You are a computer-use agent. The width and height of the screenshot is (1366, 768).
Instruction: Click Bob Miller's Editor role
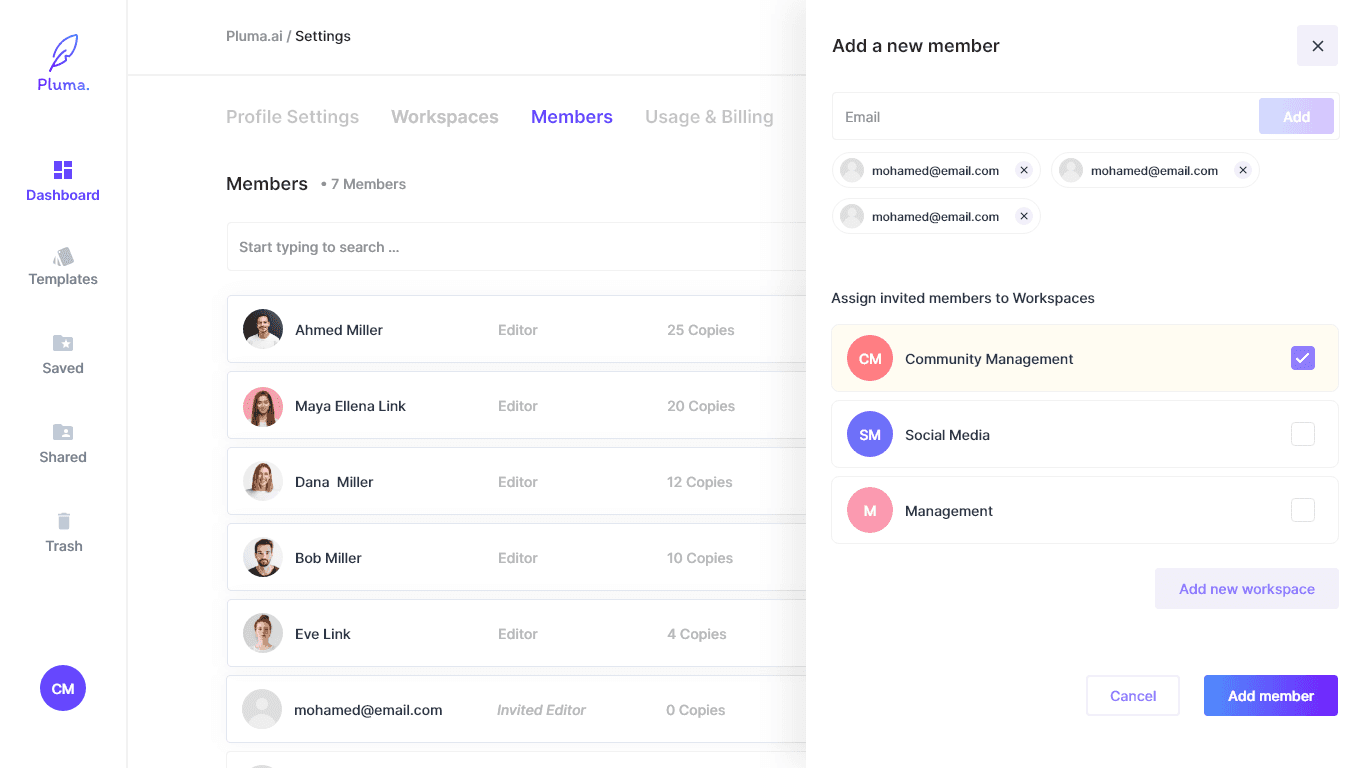pyautogui.click(x=518, y=558)
